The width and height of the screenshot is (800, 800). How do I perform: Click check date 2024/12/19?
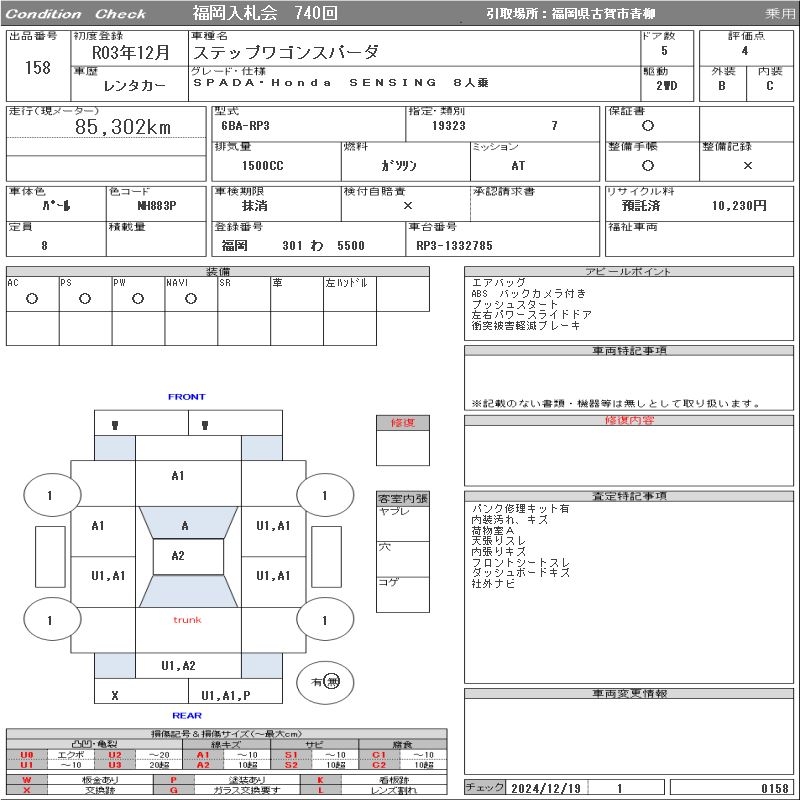click(545, 788)
